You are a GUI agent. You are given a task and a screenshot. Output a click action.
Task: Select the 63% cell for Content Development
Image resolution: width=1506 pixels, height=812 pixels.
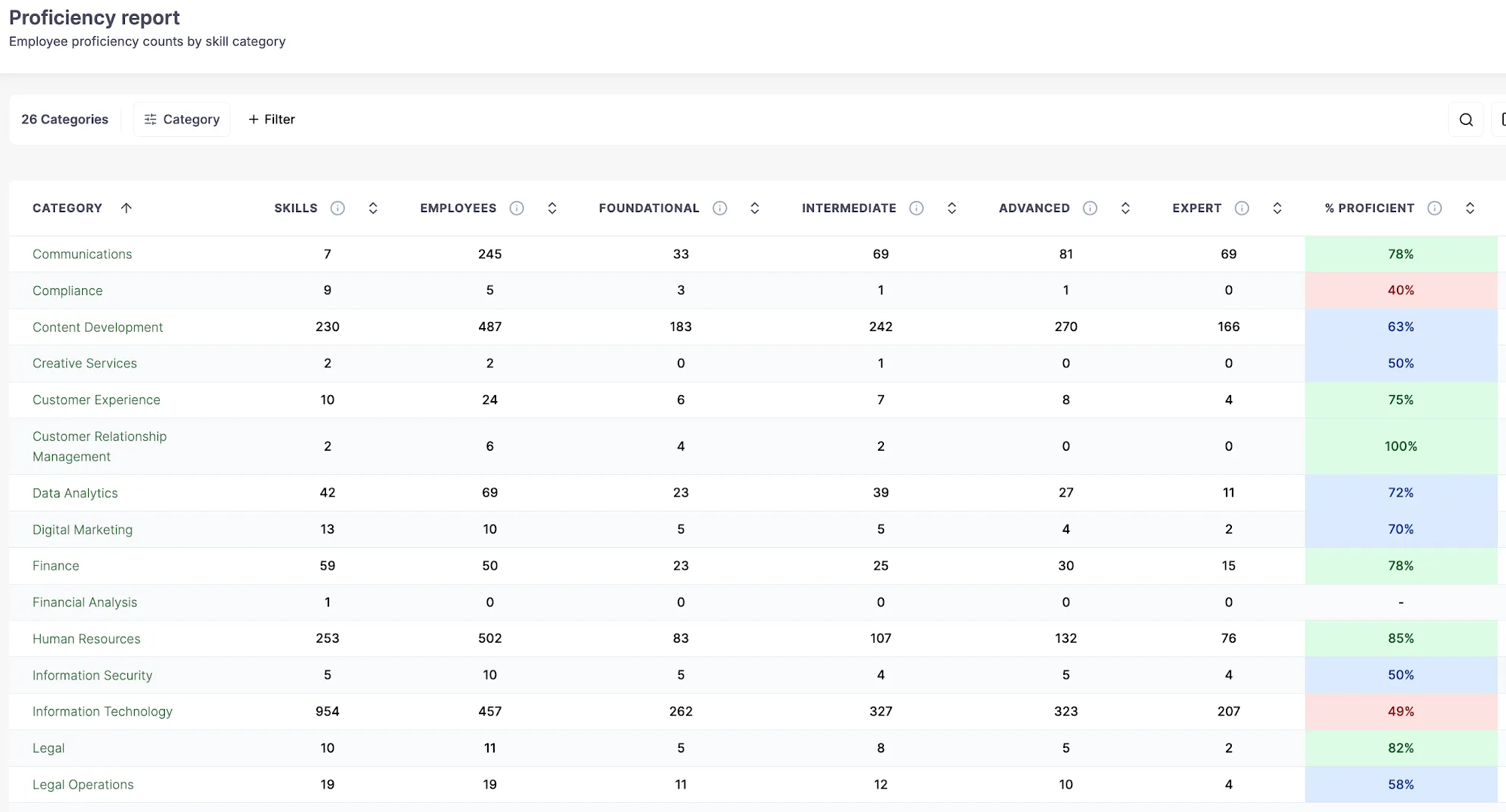(1401, 327)
